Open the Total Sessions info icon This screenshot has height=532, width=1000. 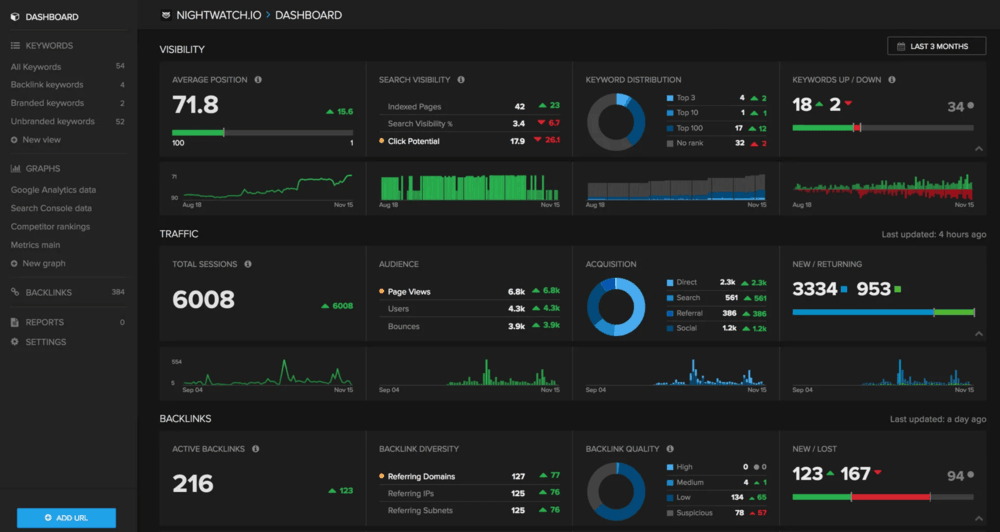click(x=248, y=264)
